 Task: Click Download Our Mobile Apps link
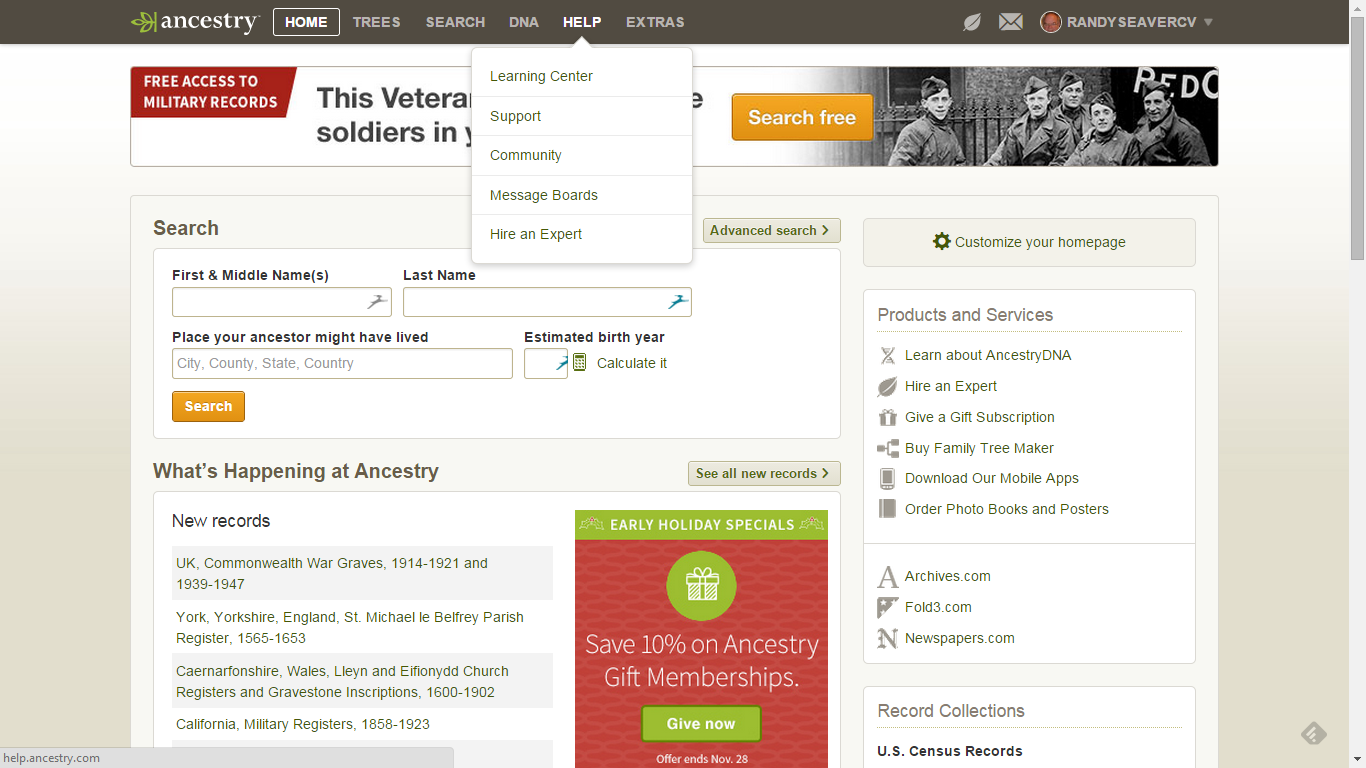click(x=992, y=478)
